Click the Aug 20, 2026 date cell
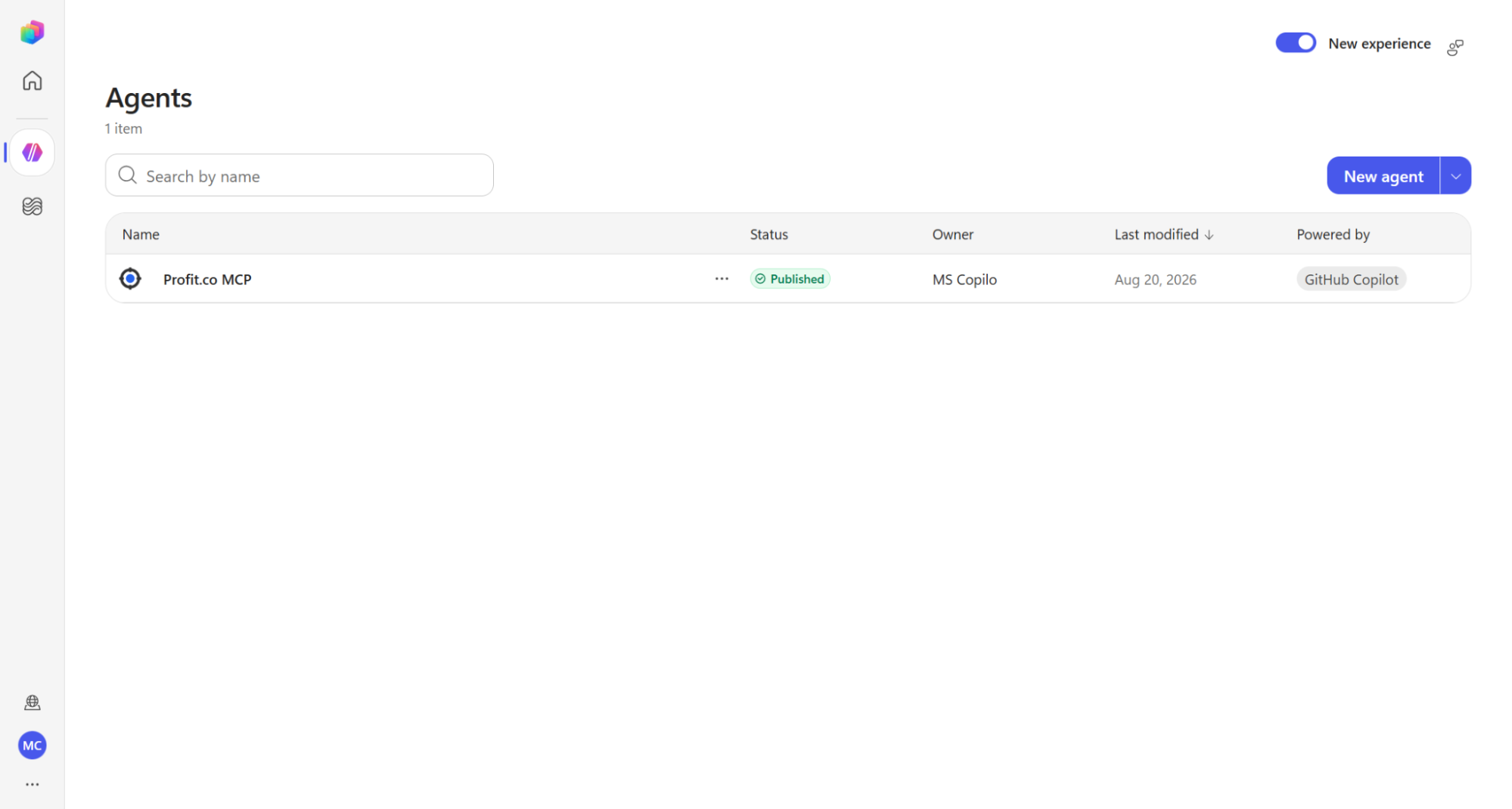 point(1155,280)
